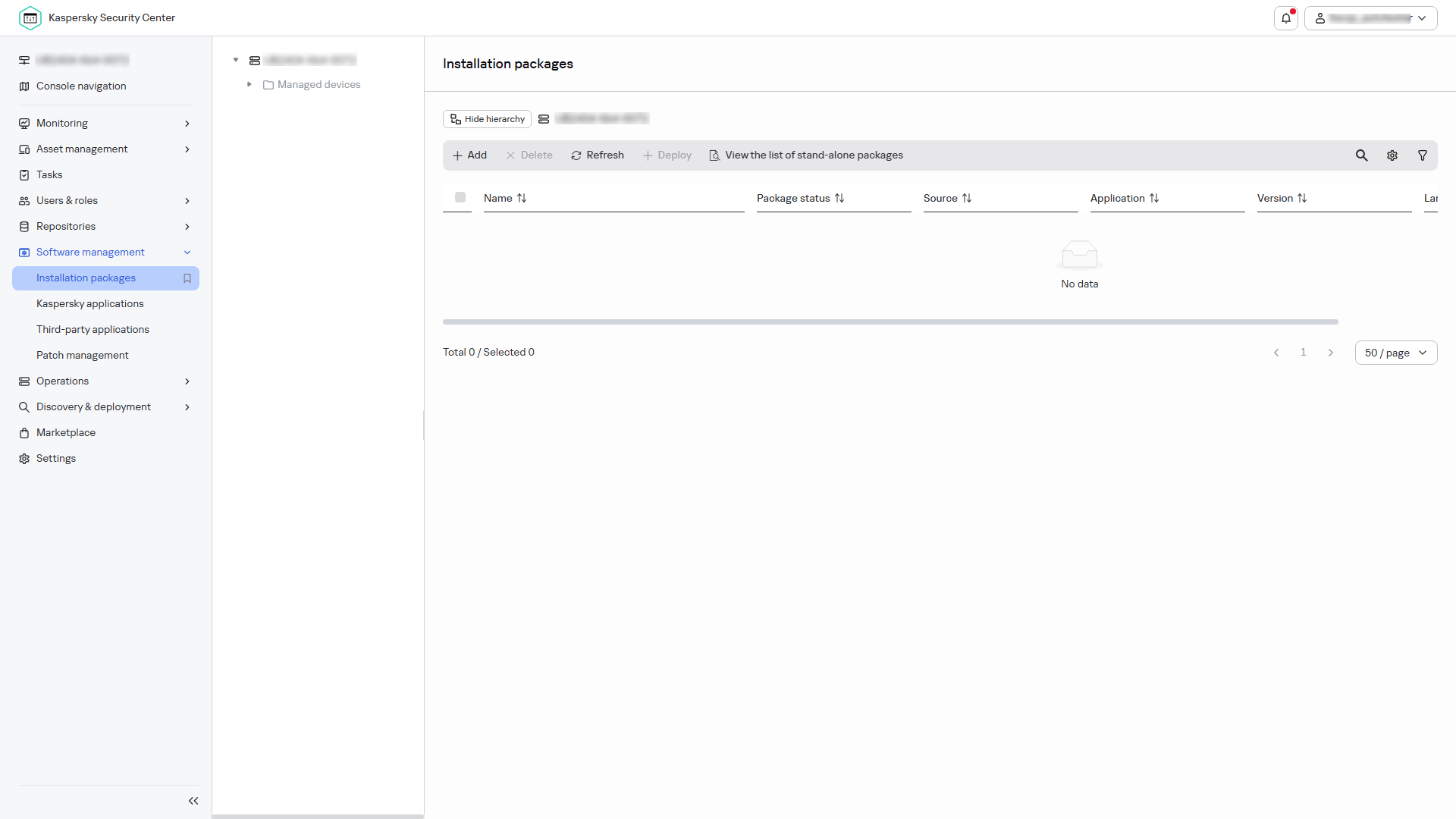Viewport: 1456px width, 819px height.
Task: Open the user account dropdown
Action: point(1371,18)
